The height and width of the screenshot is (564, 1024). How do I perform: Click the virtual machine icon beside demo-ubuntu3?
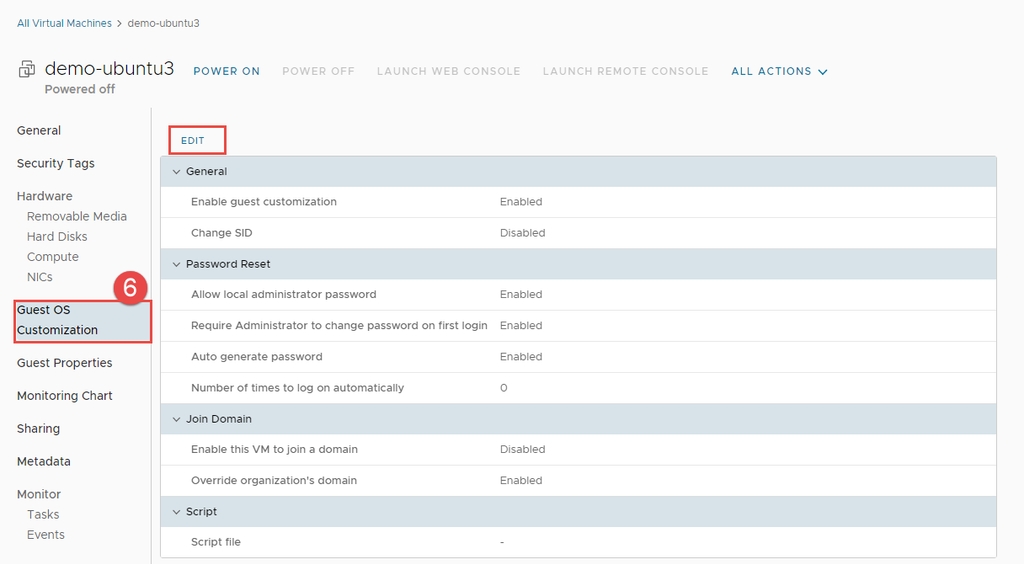pyautogui.click(x=27, y=70)
